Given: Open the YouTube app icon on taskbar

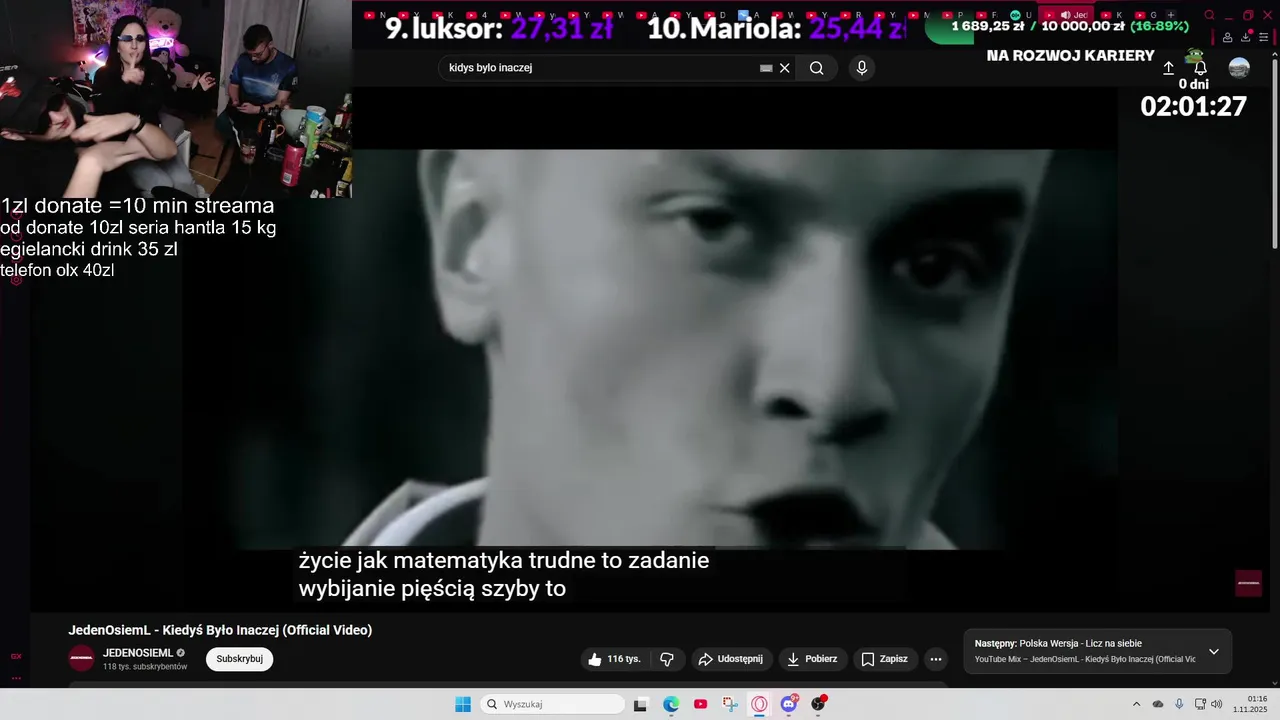Looking at the screenshot, I should pos(700,704).
